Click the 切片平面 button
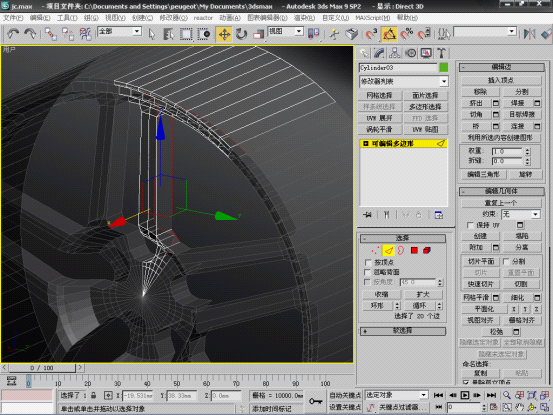 (x=480, y=261)
